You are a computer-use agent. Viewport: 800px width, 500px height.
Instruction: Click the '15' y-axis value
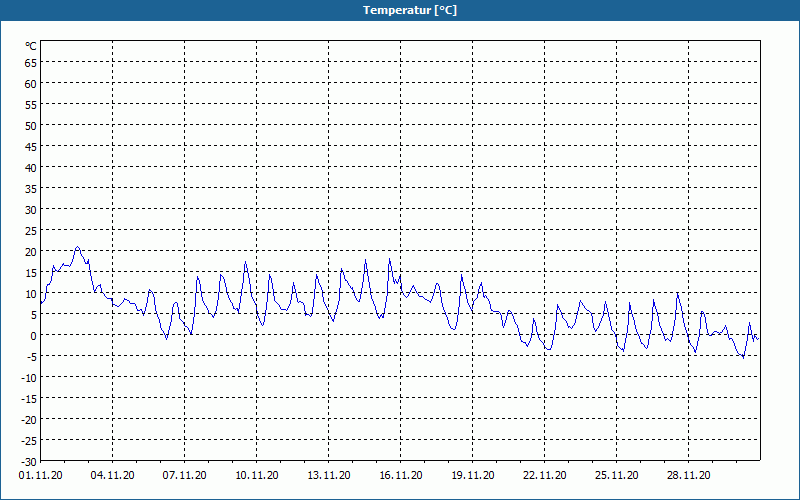(31, 273)
